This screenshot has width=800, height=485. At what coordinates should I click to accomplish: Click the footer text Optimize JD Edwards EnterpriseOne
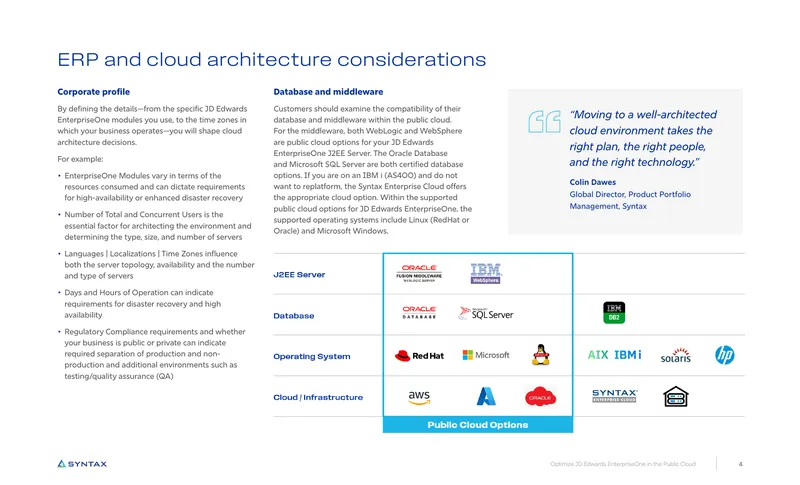(622, 464)
